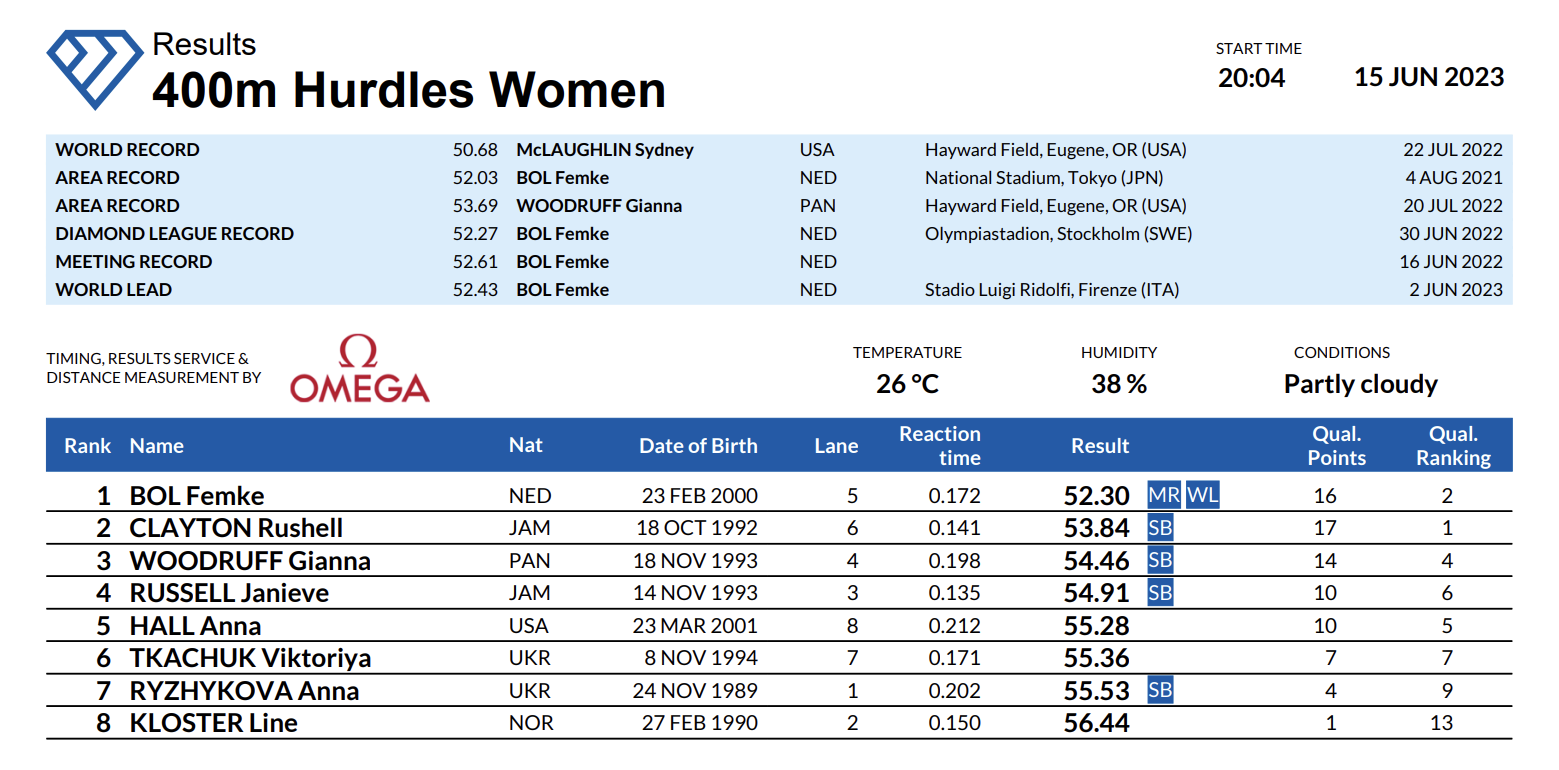Click the Qual. Ranking column header

coord(1453,446)
